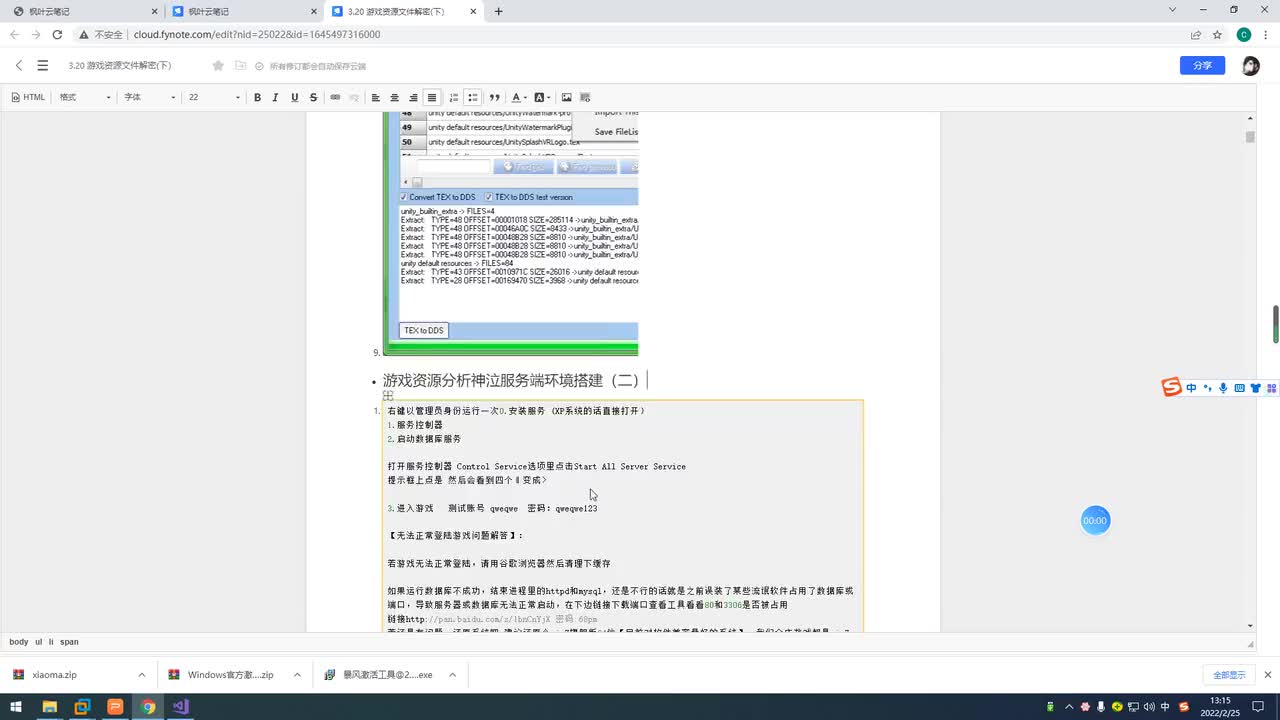Center align the text
The height and width of the screenshot is (720, 1280).
click(x=394, y=97)
